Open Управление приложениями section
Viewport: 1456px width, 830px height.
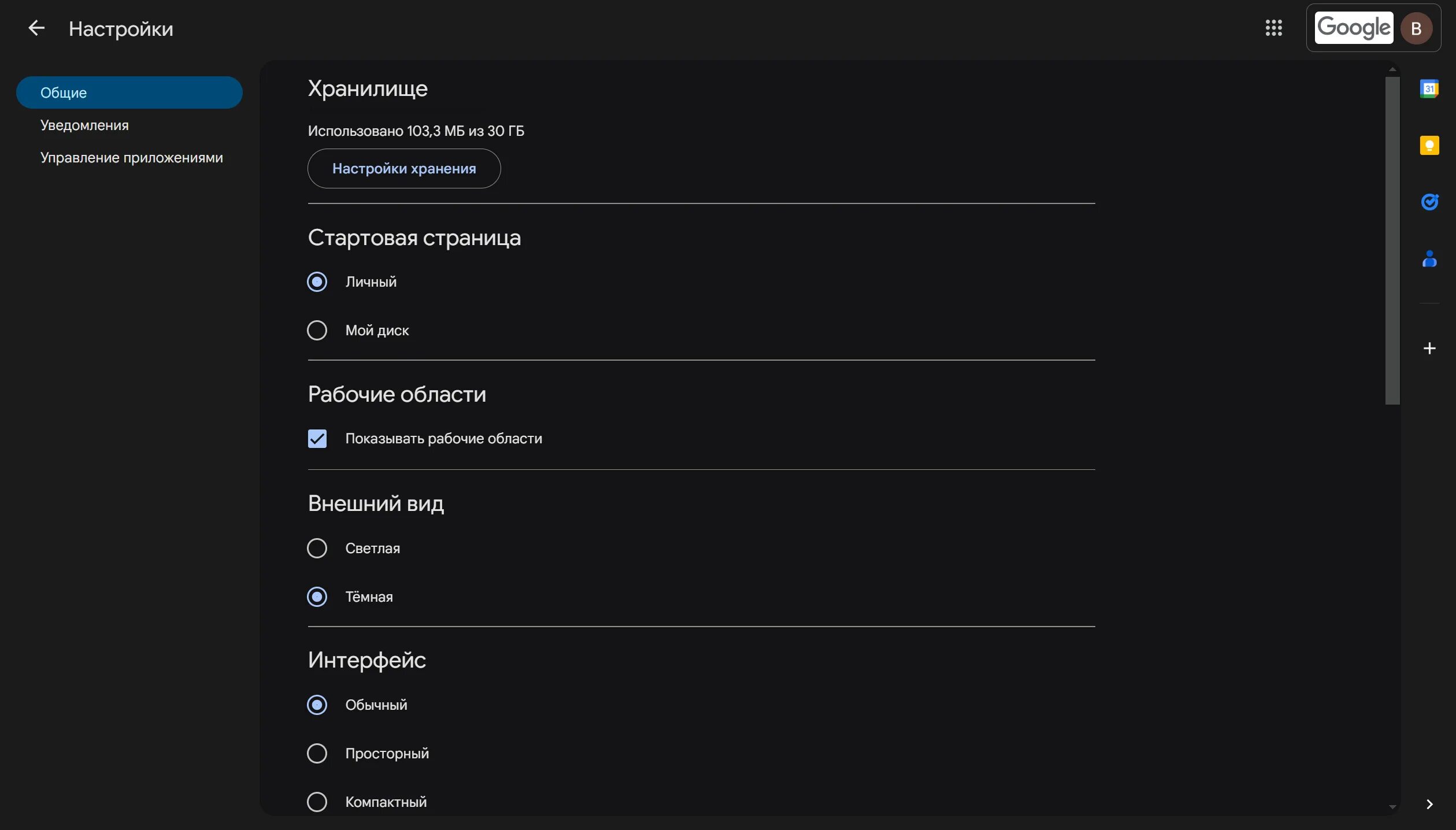pyautogui.click(x=131, y=158)
